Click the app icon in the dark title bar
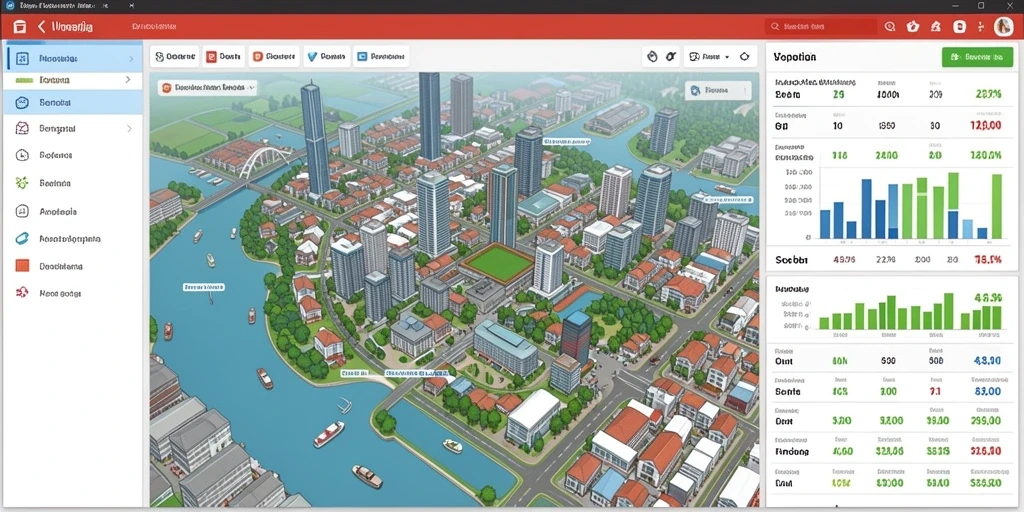Screen dimensions: 1024x512 tap(9, 6)
